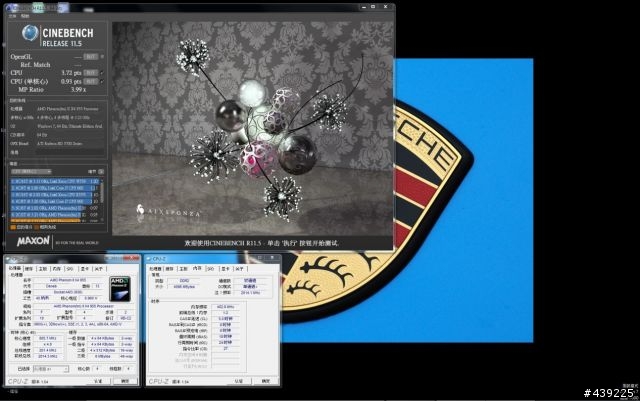
Task: Click the AMD Phenom II X4 955 name field
Action: pos(68,280)
